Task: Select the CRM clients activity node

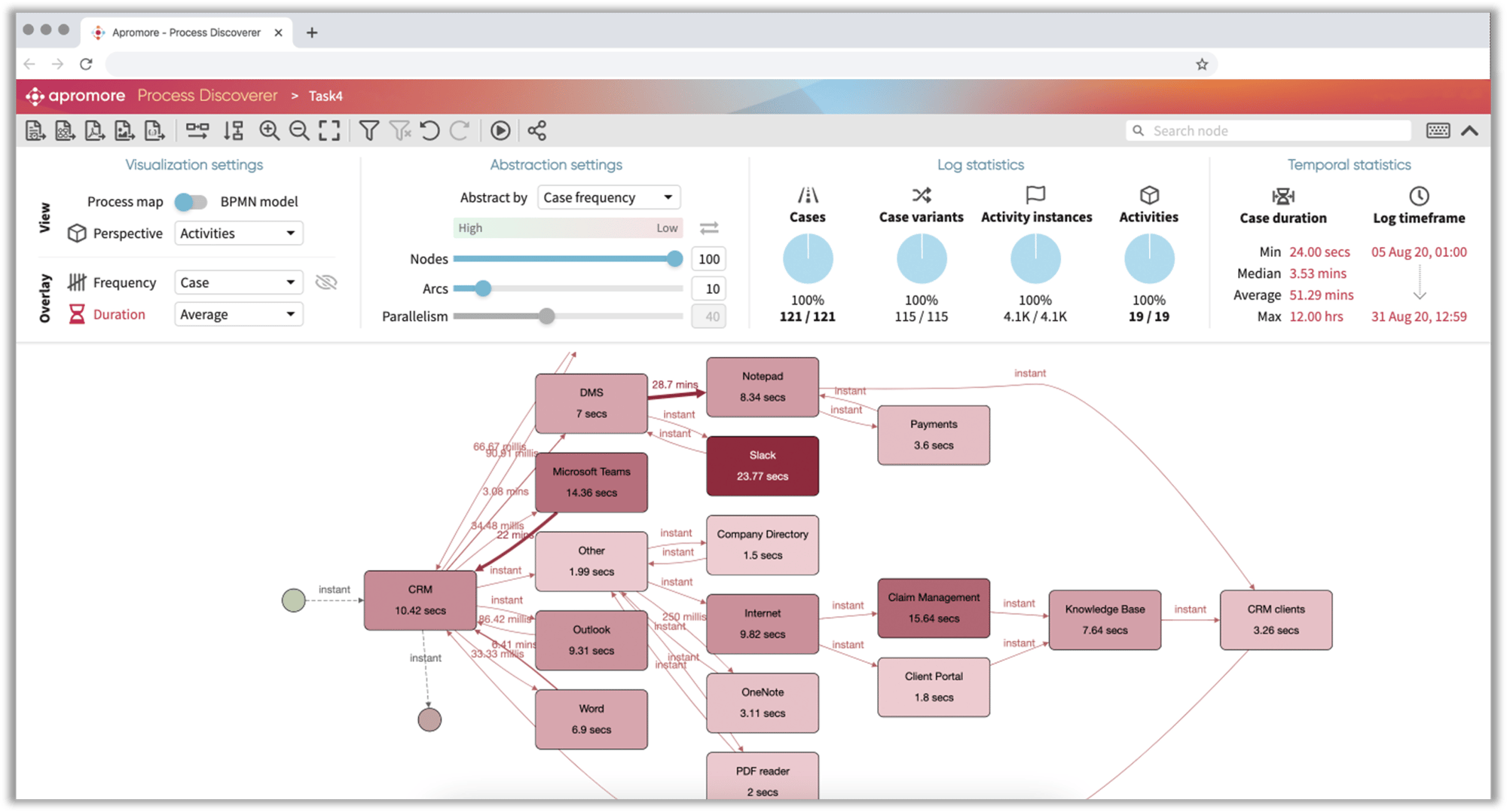Action: (x=1276, y=620)
